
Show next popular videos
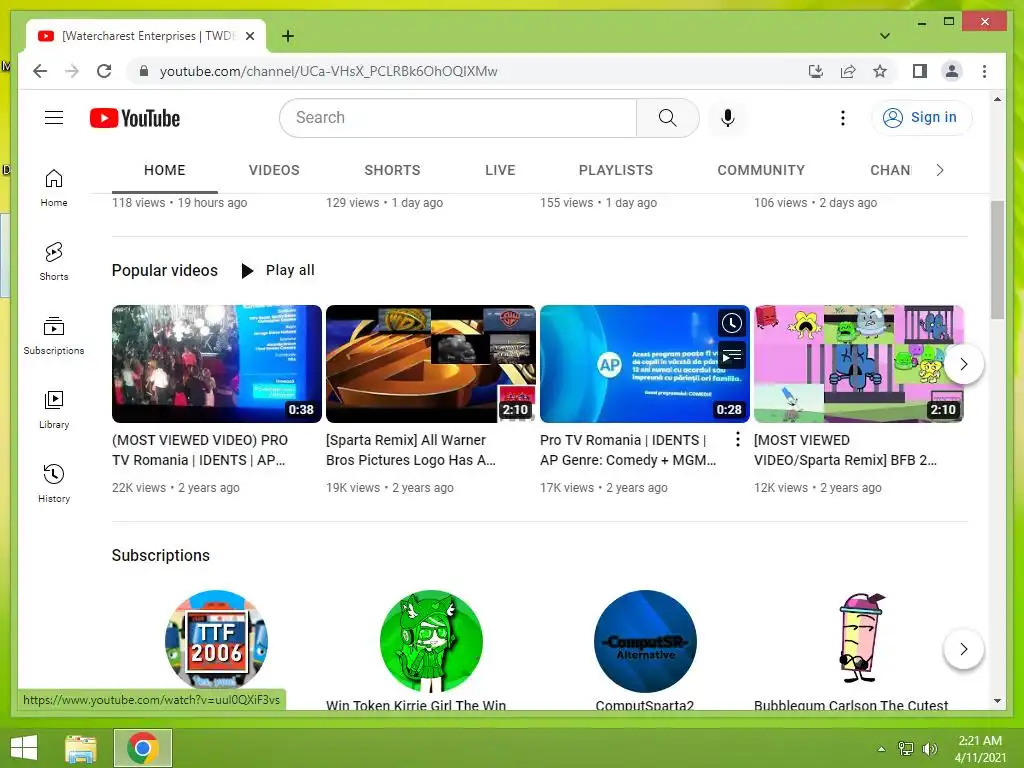(963, 364)
